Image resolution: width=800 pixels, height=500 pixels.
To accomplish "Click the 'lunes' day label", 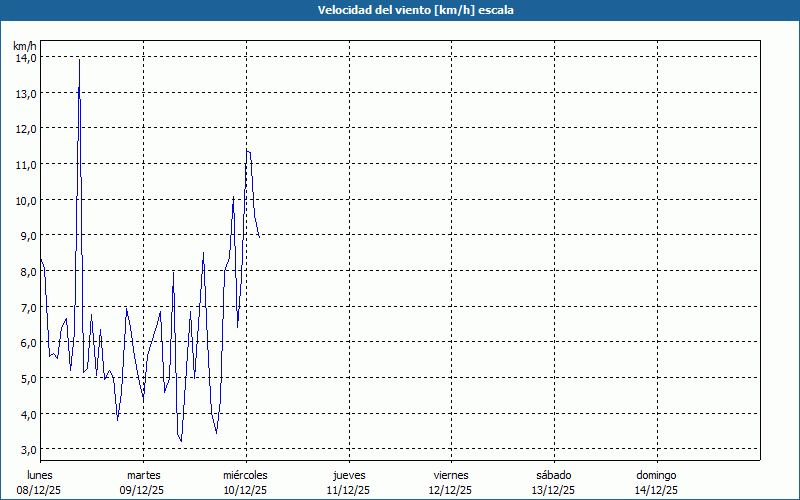I will pyautogui.click(x=40, y=475).
